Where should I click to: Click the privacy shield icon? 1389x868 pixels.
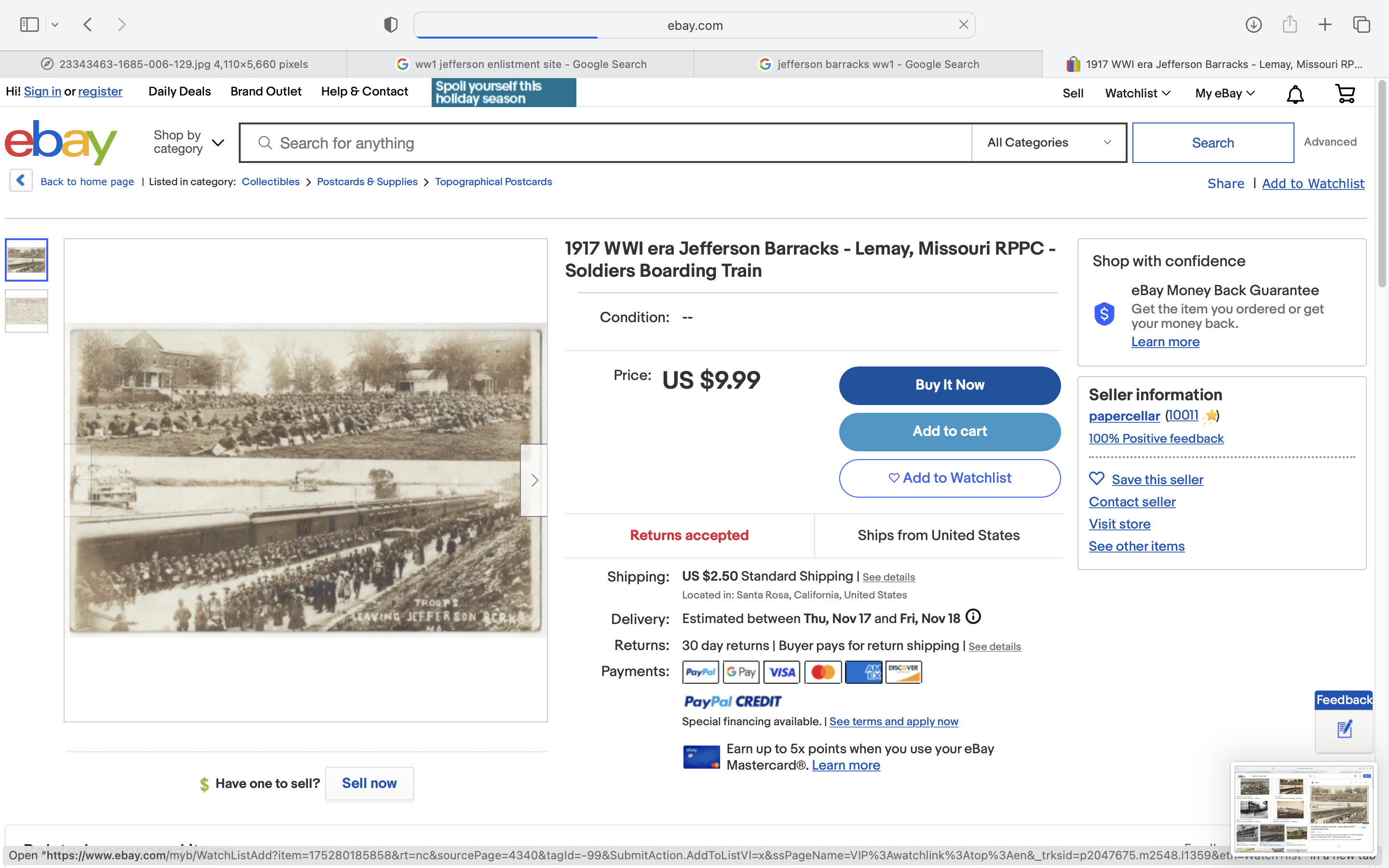(x=390, y=25)
